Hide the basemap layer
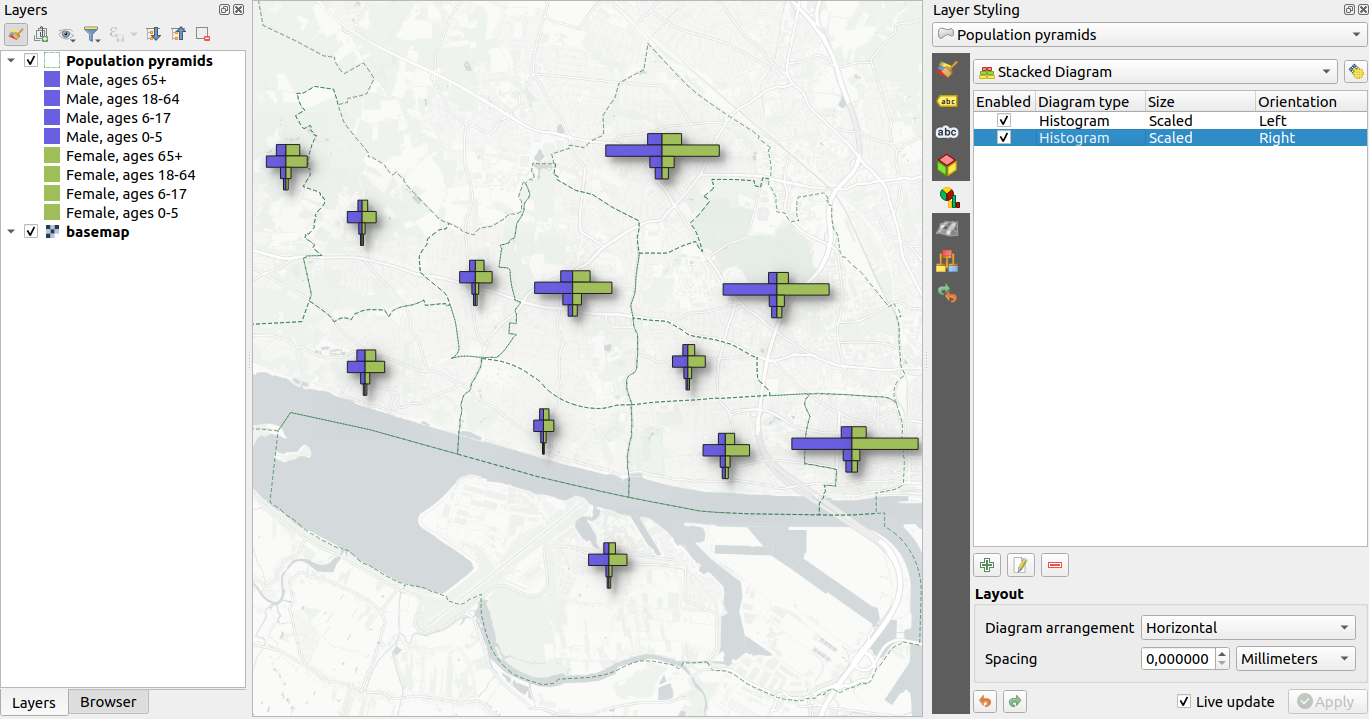This screenshot has width=1369, height=719. pyautogui.click(x=30, y=231)
